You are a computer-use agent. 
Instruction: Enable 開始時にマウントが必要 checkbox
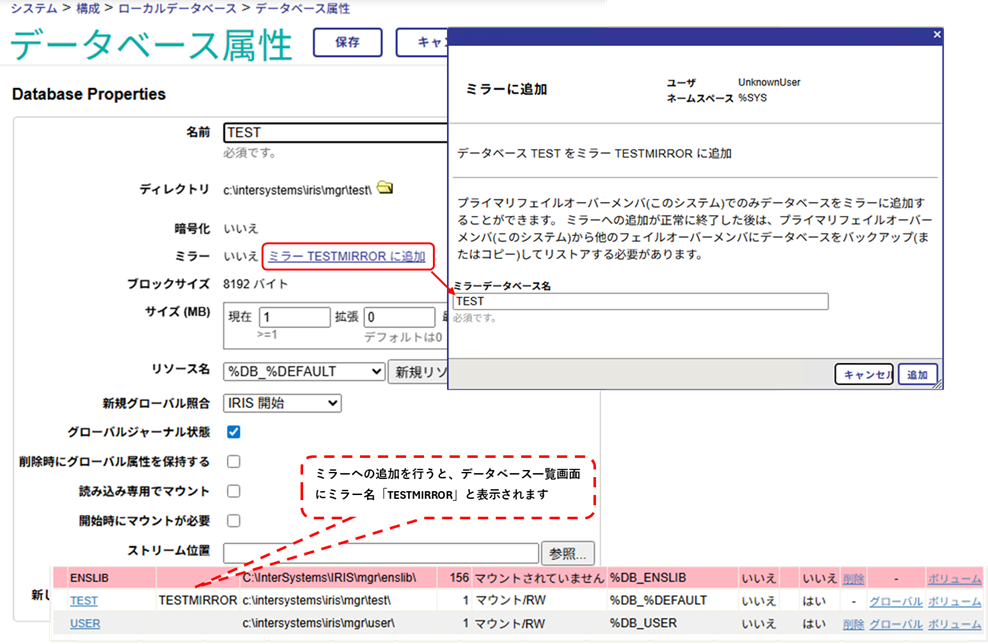233,520
